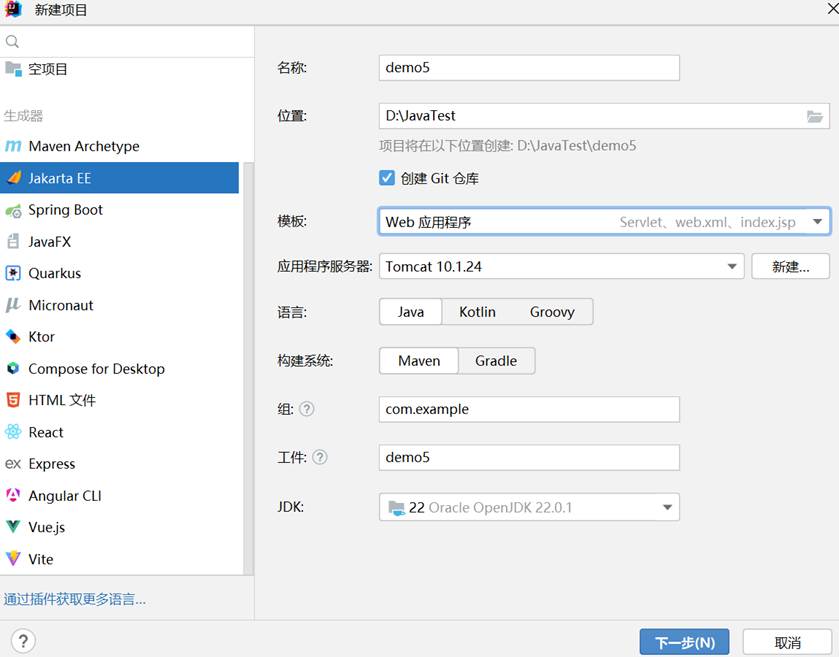
Task: Select Java as the language
Action: pos(410,312)
